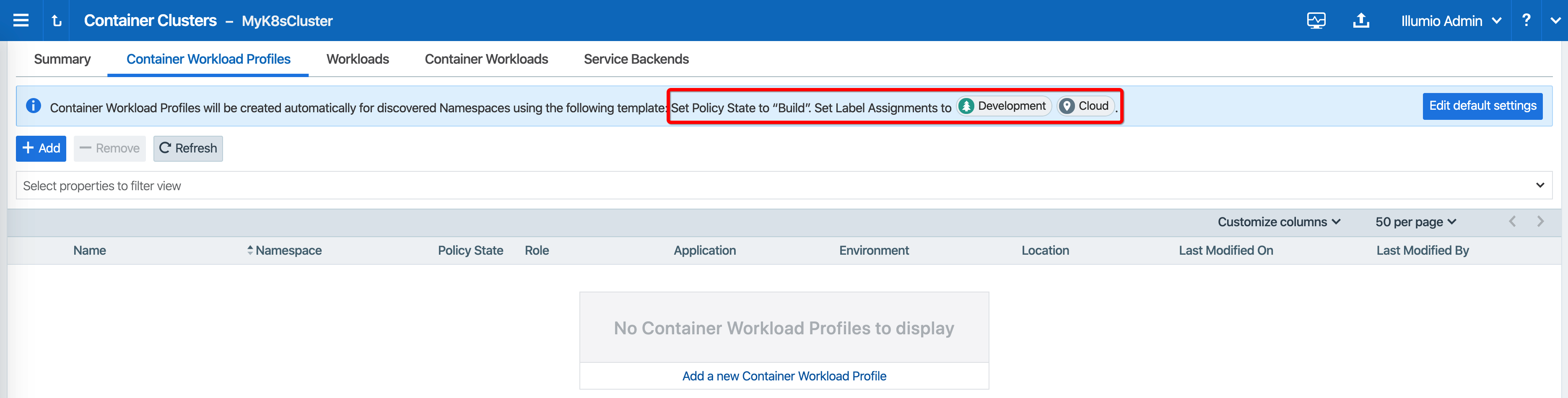
Task: Open the health monitoring icon in the header
Action: point(1316,20)
